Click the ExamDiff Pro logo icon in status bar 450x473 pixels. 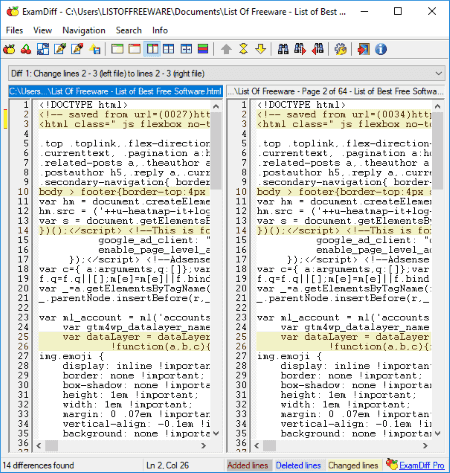tap(392, 464)
